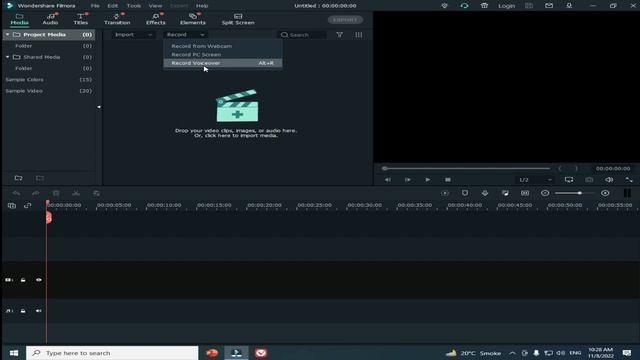Toggle lock on the audio track
This screenshot has width=640, height=360.
pos(23,311)
